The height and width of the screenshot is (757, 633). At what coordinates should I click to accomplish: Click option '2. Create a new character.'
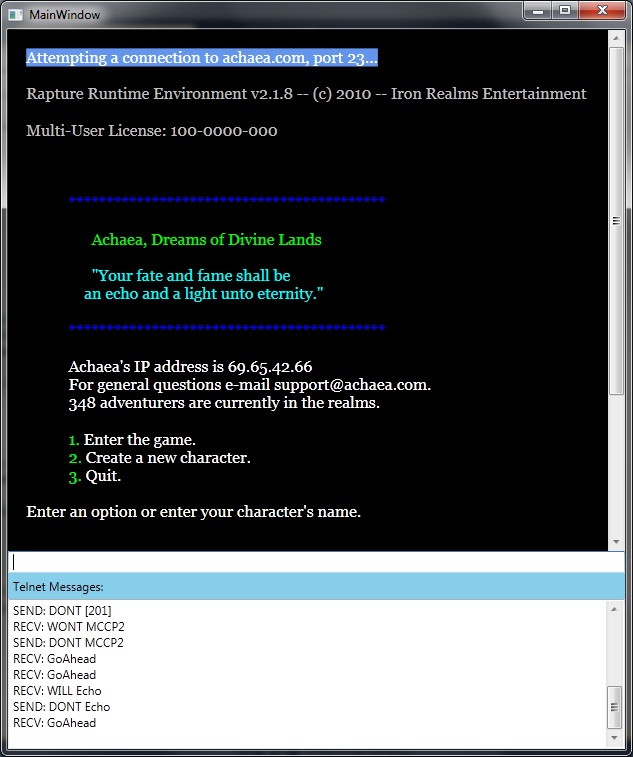[x=159, y=458]
